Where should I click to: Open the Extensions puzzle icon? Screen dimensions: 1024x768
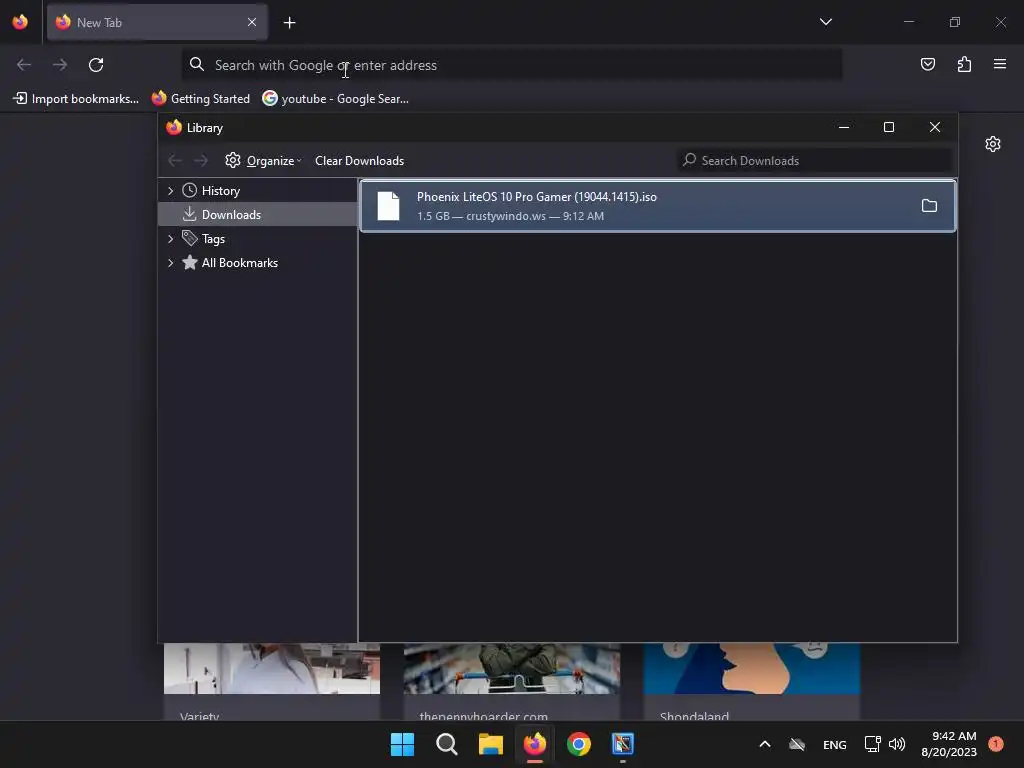click(964, 64)
